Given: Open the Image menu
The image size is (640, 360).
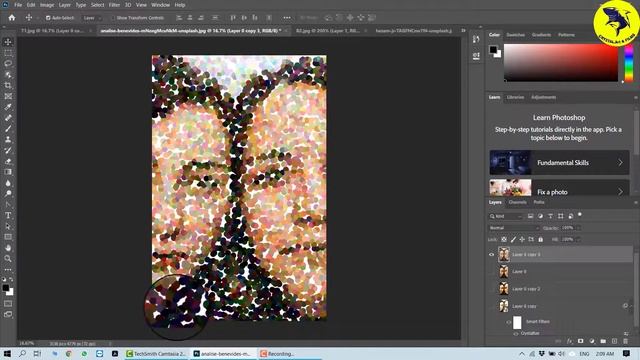Looking at the screenshot, I should click(47, 5).
